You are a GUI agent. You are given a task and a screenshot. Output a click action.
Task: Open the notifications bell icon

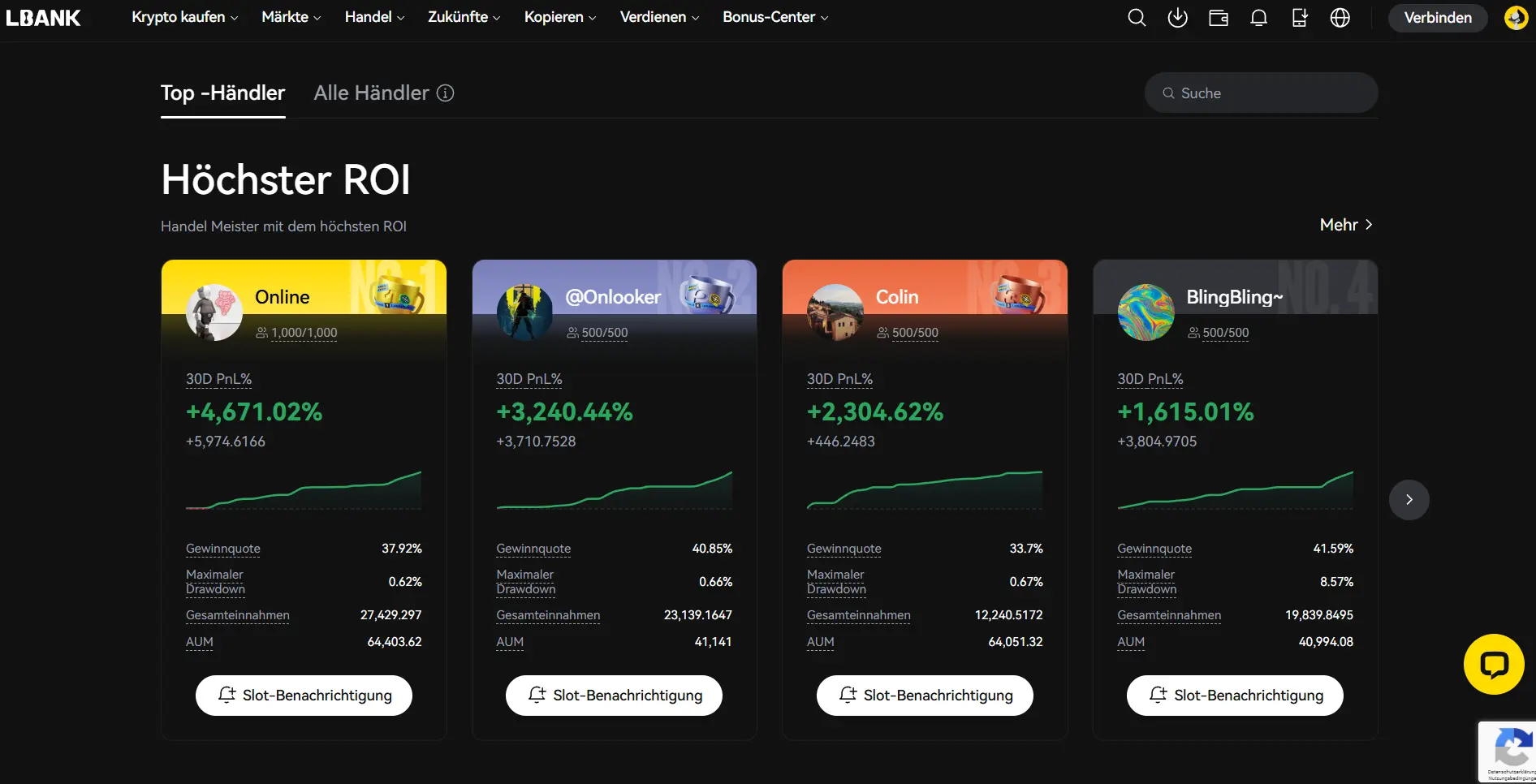click(x=1259, y=18)
